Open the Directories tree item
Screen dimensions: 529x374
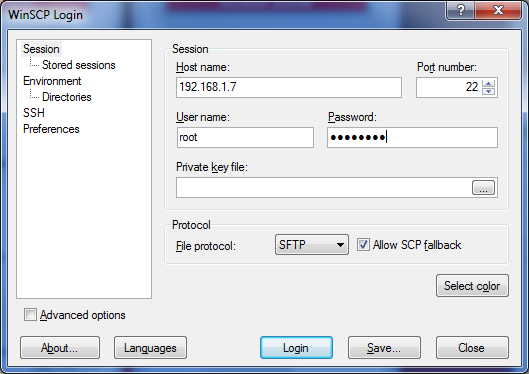[67, 97]
